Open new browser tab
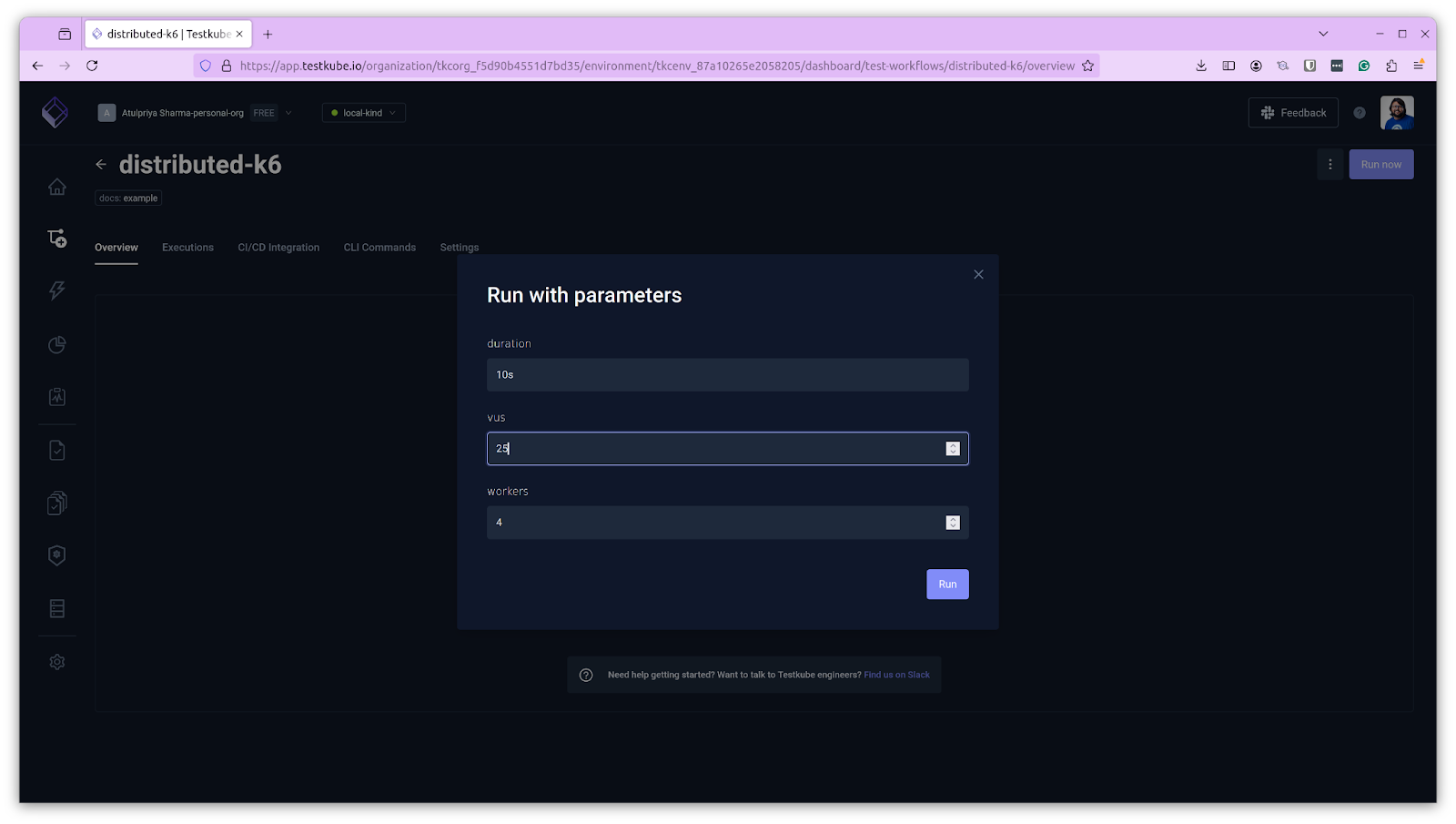 tap(268, 35)
